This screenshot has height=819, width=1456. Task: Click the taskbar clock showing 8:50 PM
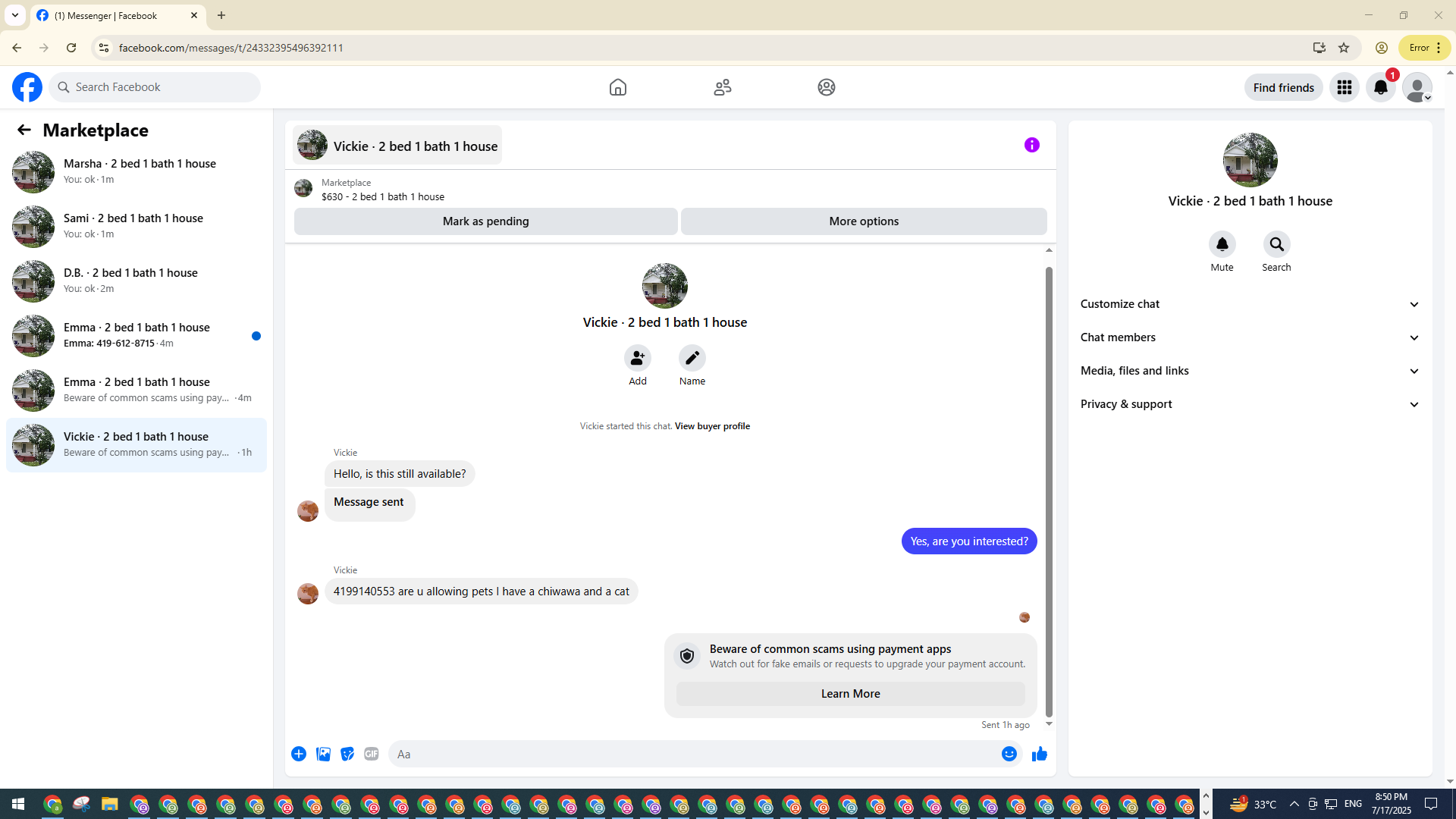1392,804
